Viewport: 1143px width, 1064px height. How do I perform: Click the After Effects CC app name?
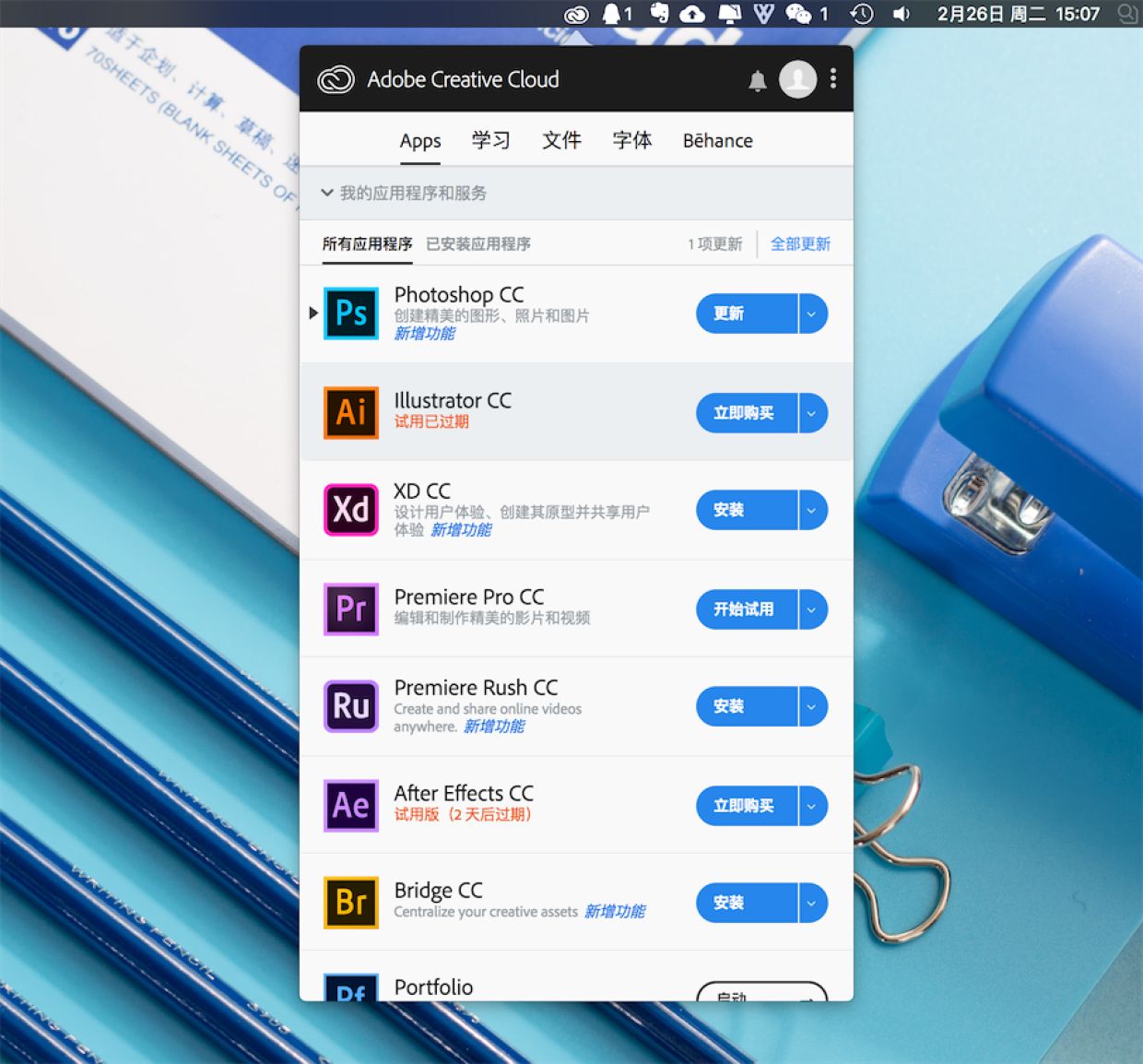464,793
